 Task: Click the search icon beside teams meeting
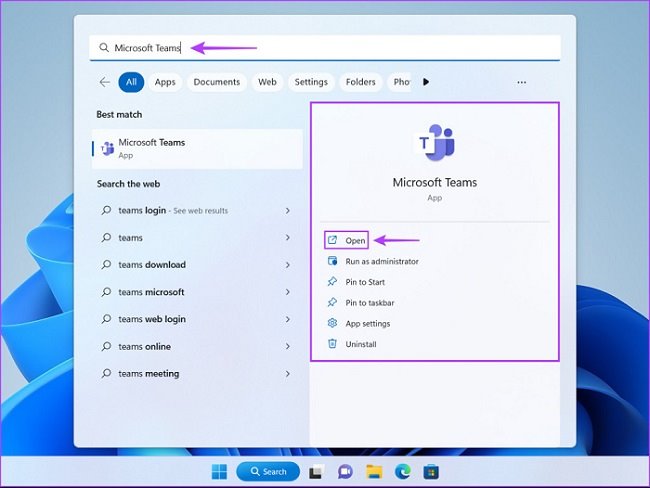point(106,373)
